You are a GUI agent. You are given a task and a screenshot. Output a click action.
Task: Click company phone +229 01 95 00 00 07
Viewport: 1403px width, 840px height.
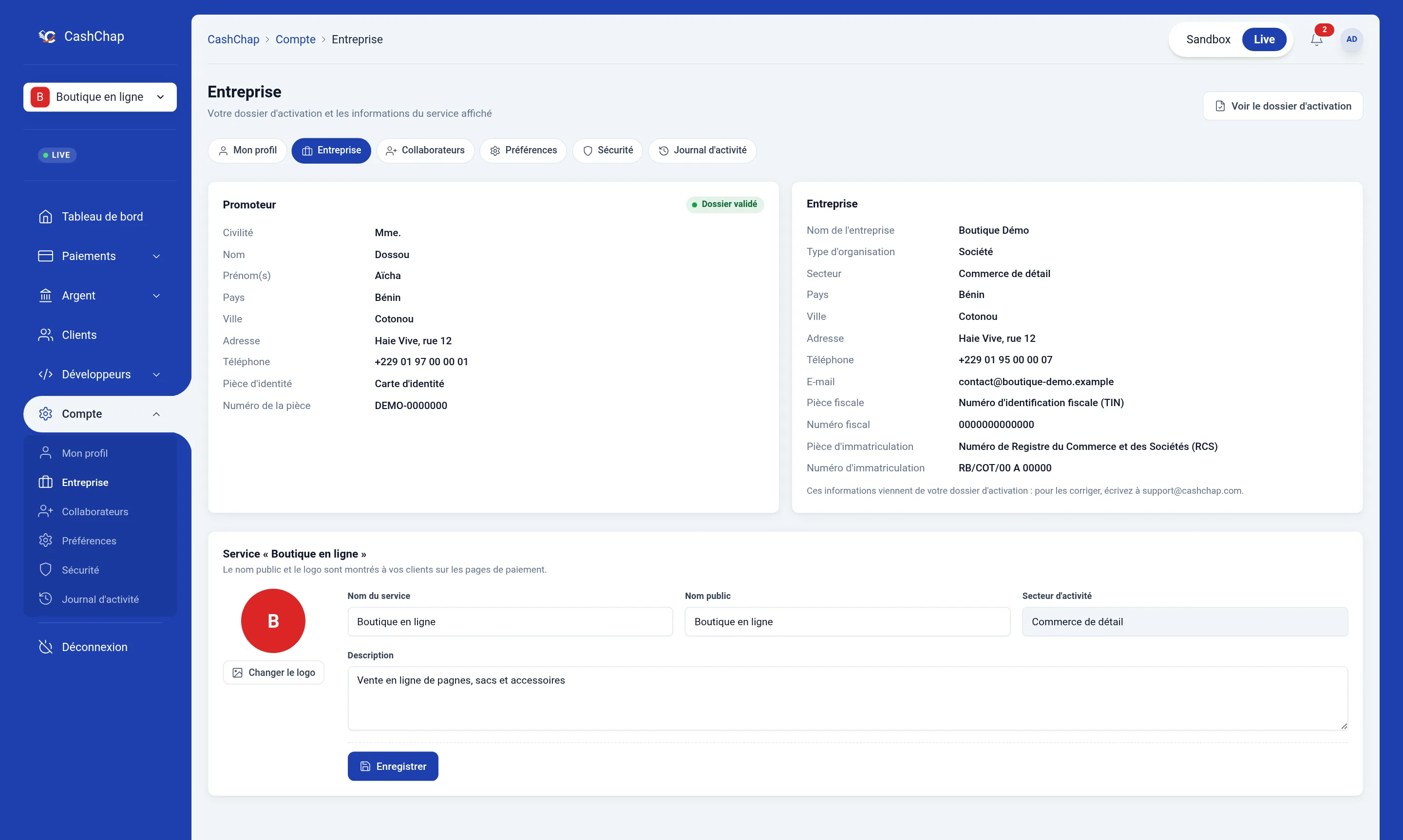click(1005, 359)
